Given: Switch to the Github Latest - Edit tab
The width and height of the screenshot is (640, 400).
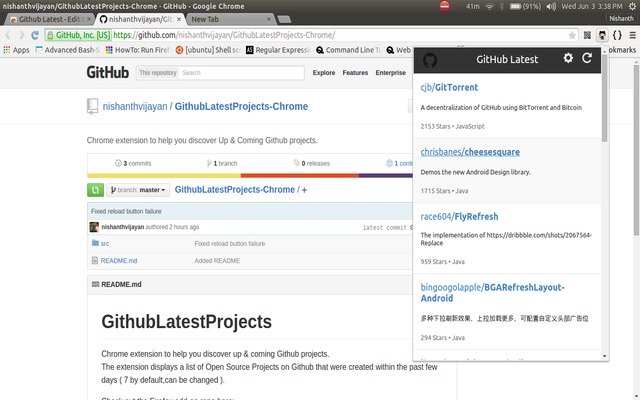Looking at the screenshot, I should [49, 19].
